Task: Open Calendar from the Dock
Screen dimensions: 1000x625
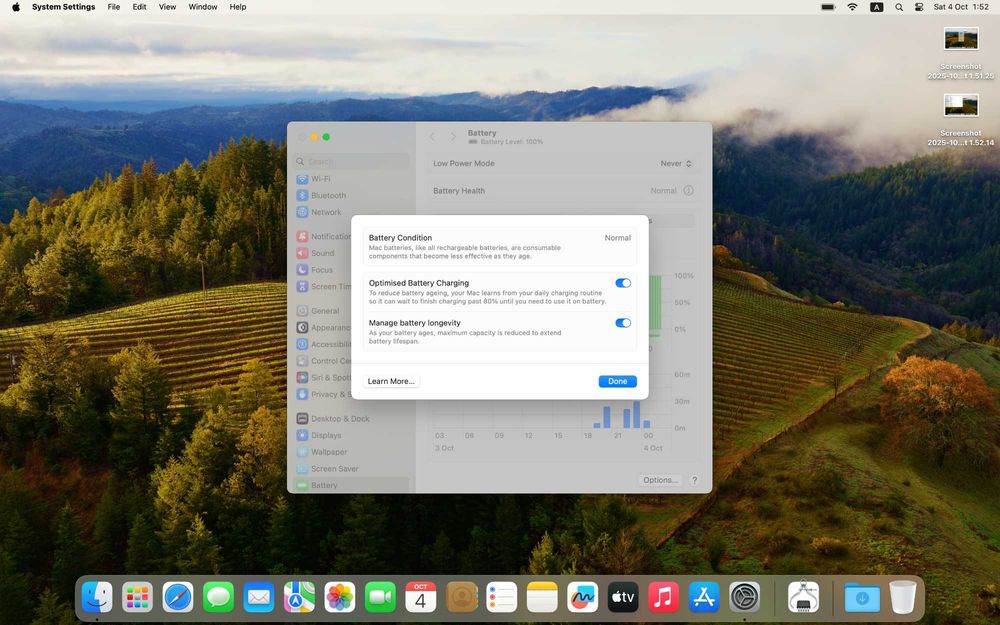Action: click(421, 598)
